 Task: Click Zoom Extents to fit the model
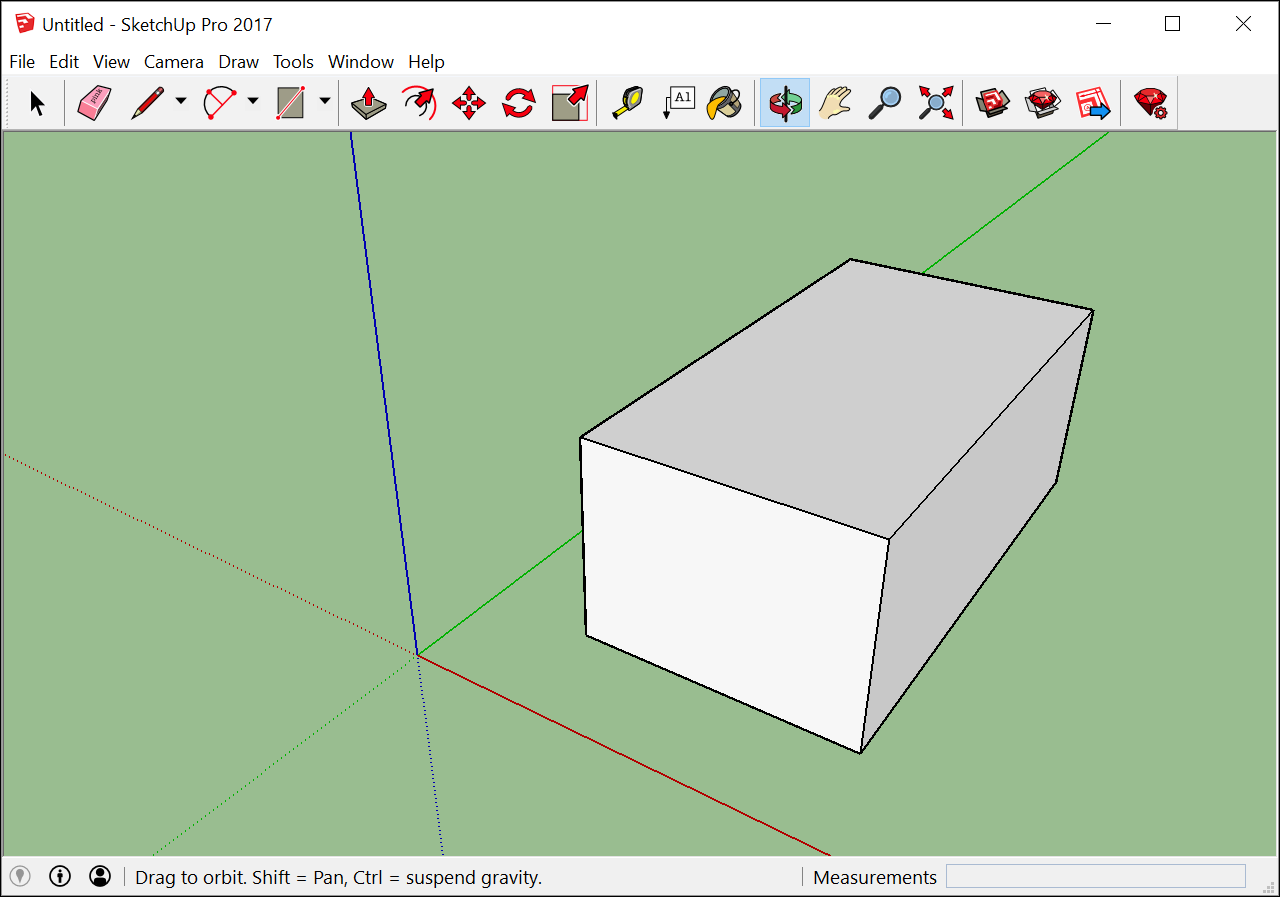[934, 102]
